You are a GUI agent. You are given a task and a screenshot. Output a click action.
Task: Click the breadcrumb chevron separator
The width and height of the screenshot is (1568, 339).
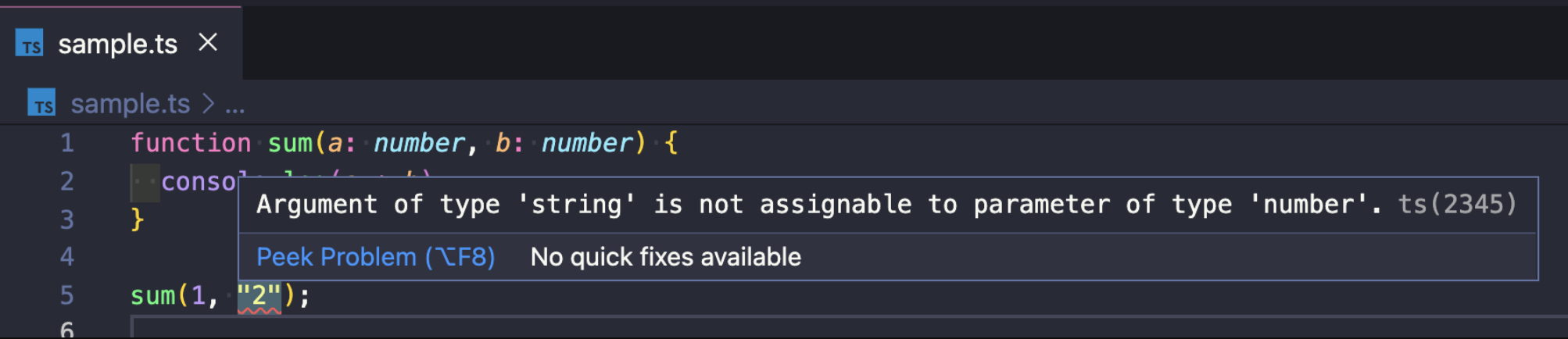[208, 103]
